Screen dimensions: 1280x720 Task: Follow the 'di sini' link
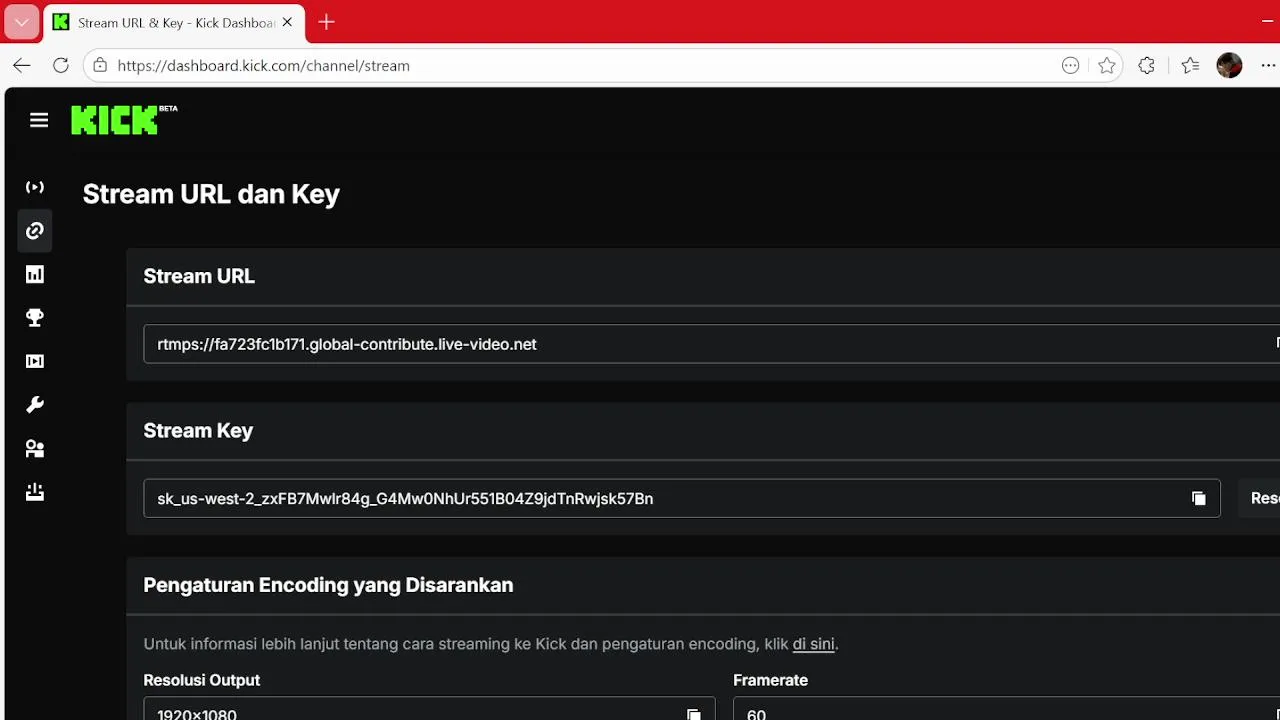click(x=813, y=644)
